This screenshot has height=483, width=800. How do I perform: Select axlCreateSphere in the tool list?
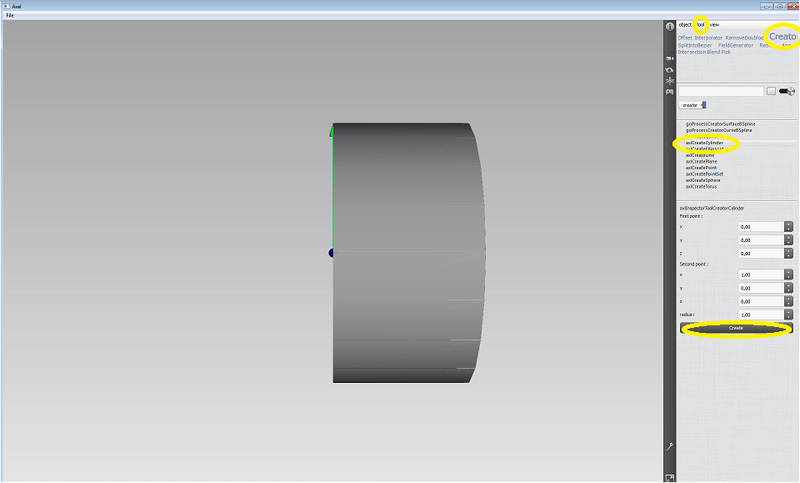point(703,180)
